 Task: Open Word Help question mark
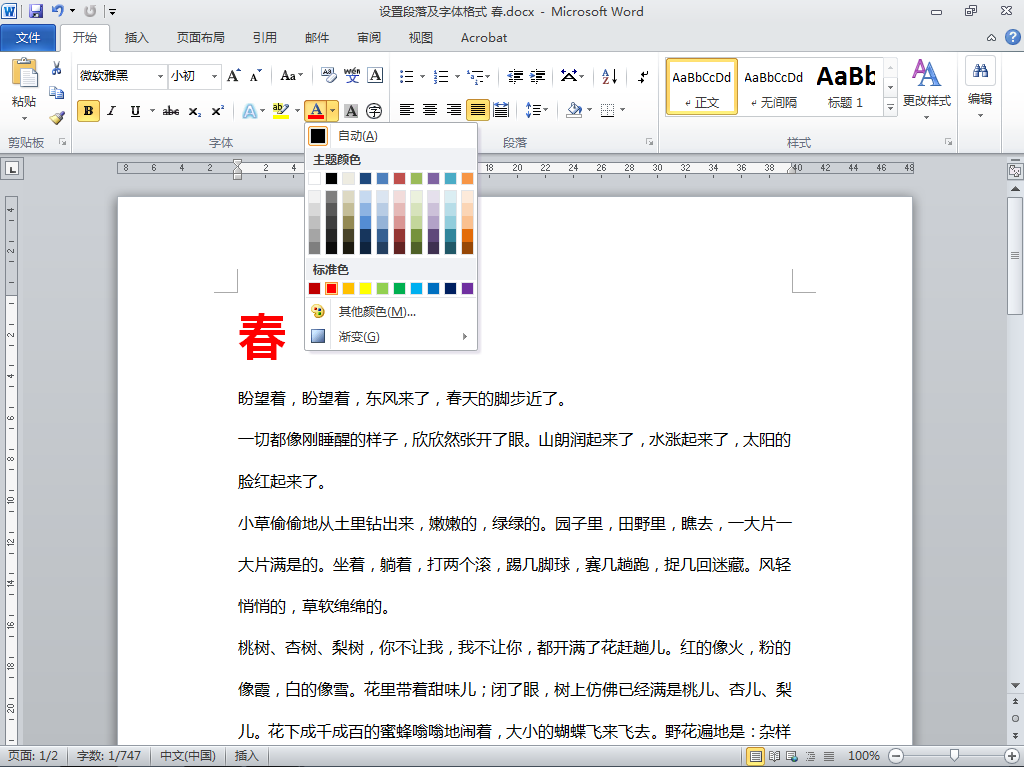(x=1012, y=37)
